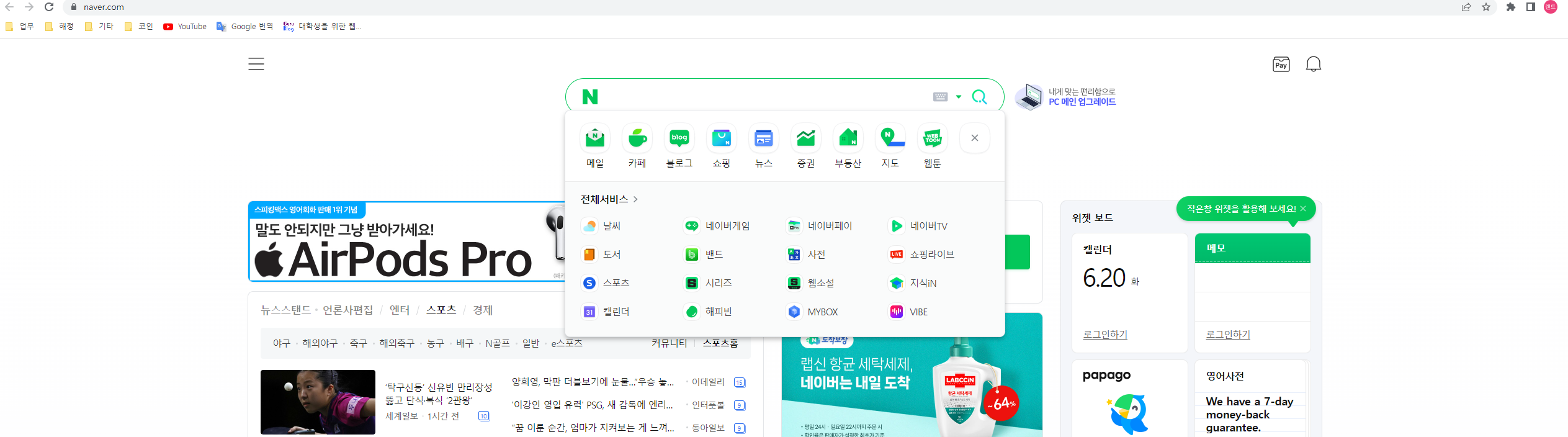Click the 쇼핑라이브 LIVE icon
This screenshot has height=437, width=1568.
897,255
